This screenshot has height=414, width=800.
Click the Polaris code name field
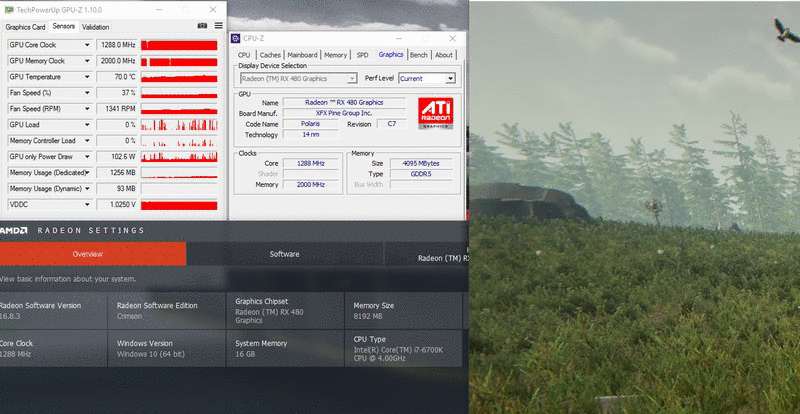coord(310,124)
